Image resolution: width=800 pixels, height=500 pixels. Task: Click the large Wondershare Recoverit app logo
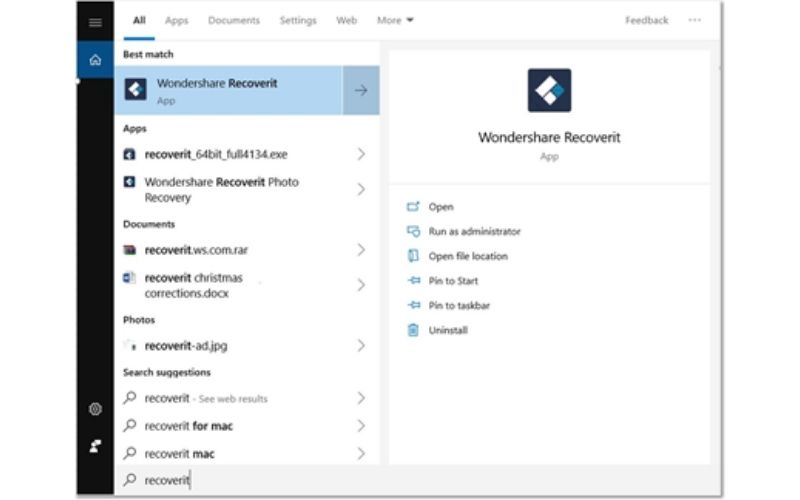549,90
